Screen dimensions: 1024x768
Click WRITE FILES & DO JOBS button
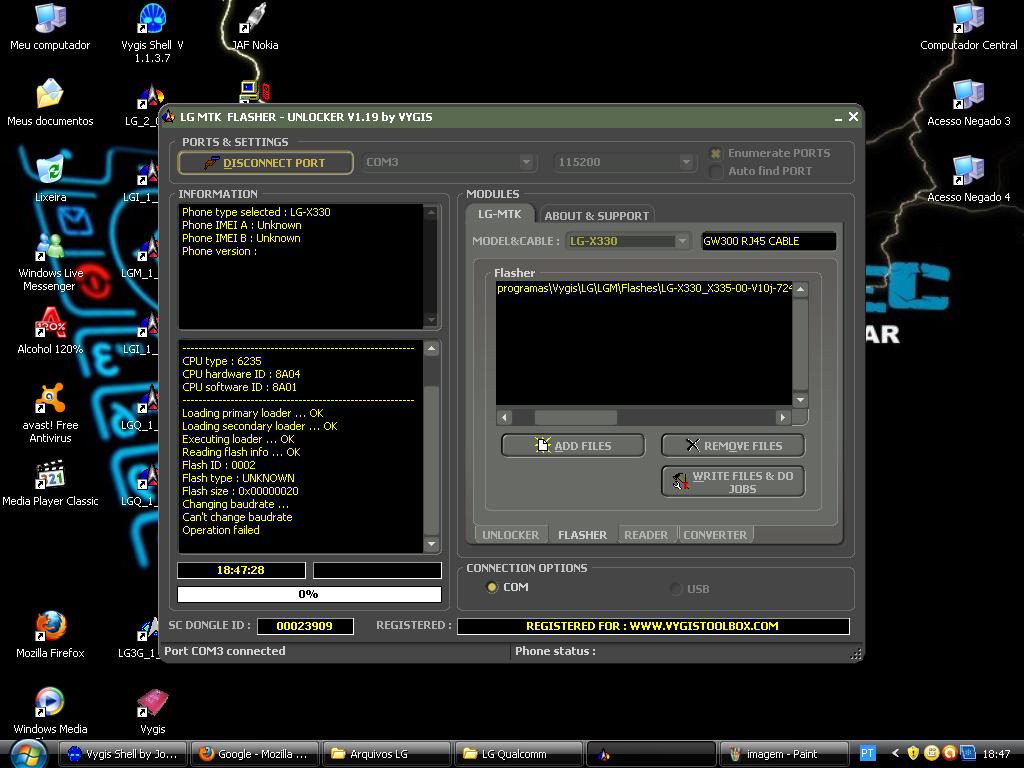click(x=733, y=482)
